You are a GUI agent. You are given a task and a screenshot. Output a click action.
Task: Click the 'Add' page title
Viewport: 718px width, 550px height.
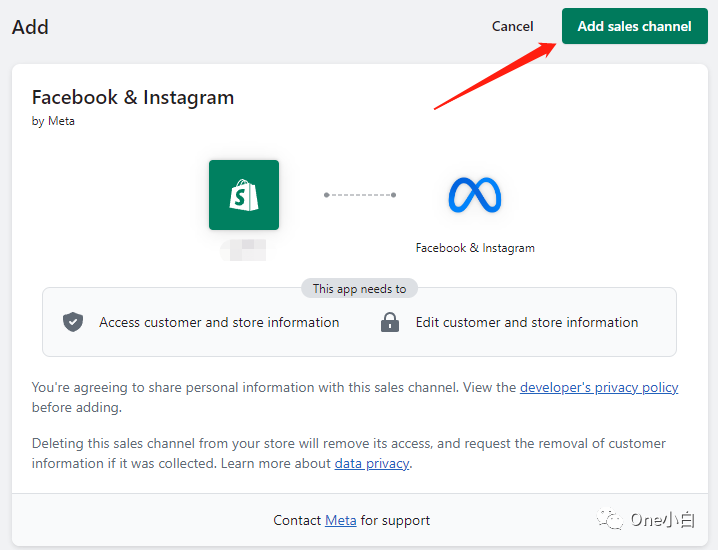pyautogui.click(x=30, y=27)
